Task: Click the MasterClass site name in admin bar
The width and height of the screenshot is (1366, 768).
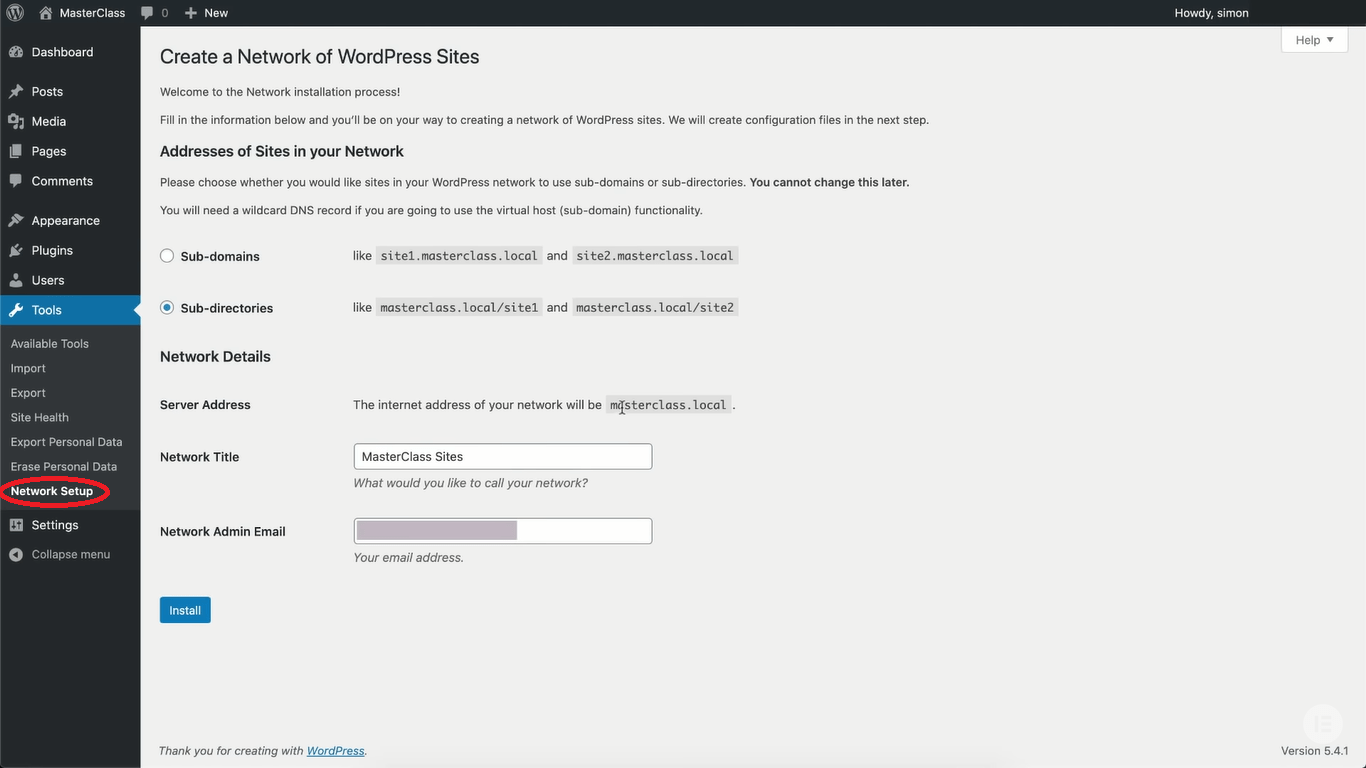Action: (92, 13)
